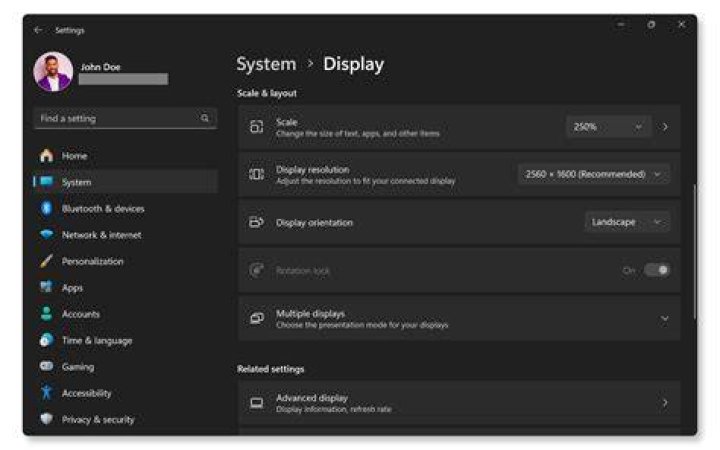Viewport: 720px width, 450px height.
Task: Open John Doe's profile picture
Action: (x=53, y=72)
